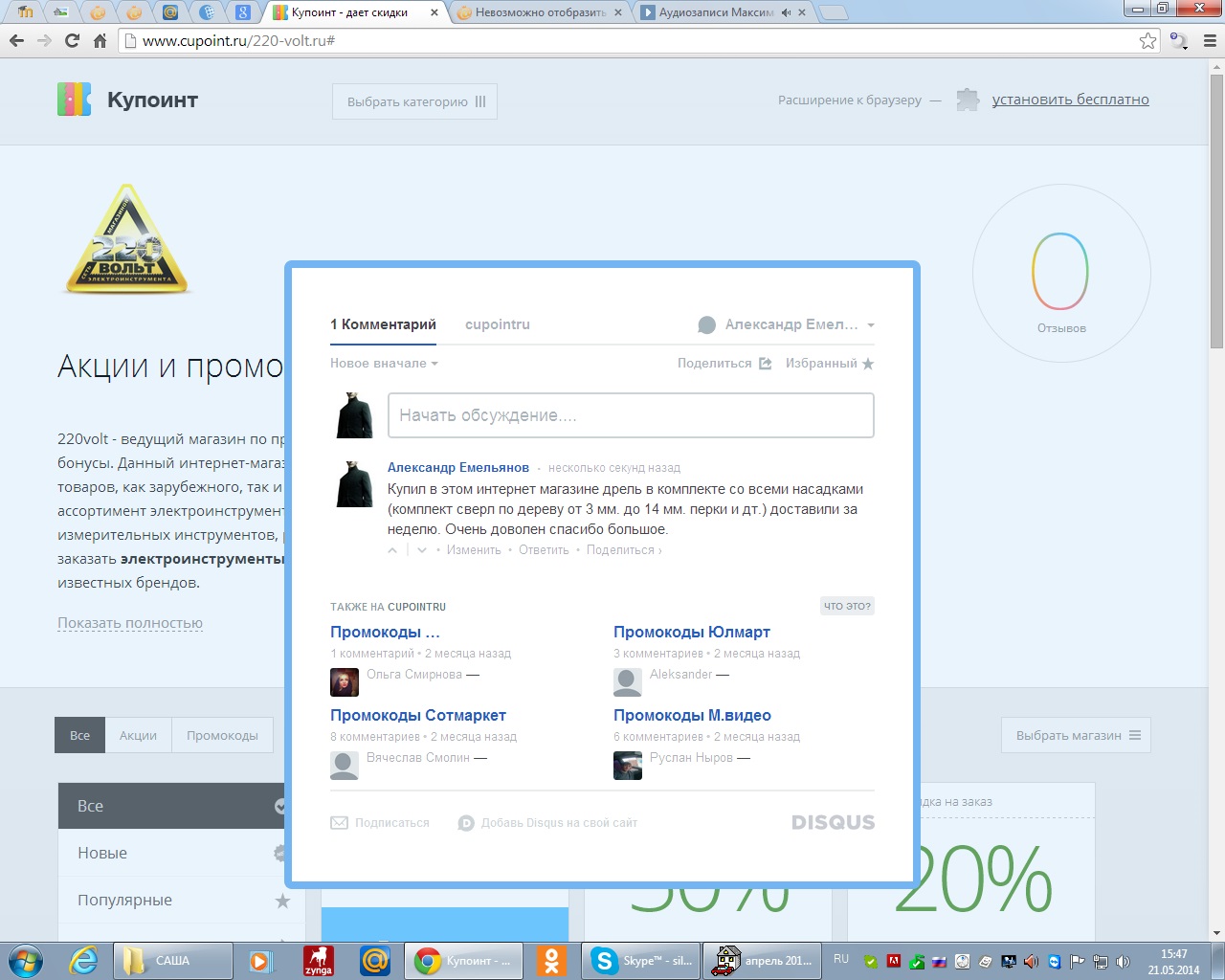Click the установить бесплатно link
Image resolution: width=1225 pixels, height=980 pixels.
point(1070,100)
